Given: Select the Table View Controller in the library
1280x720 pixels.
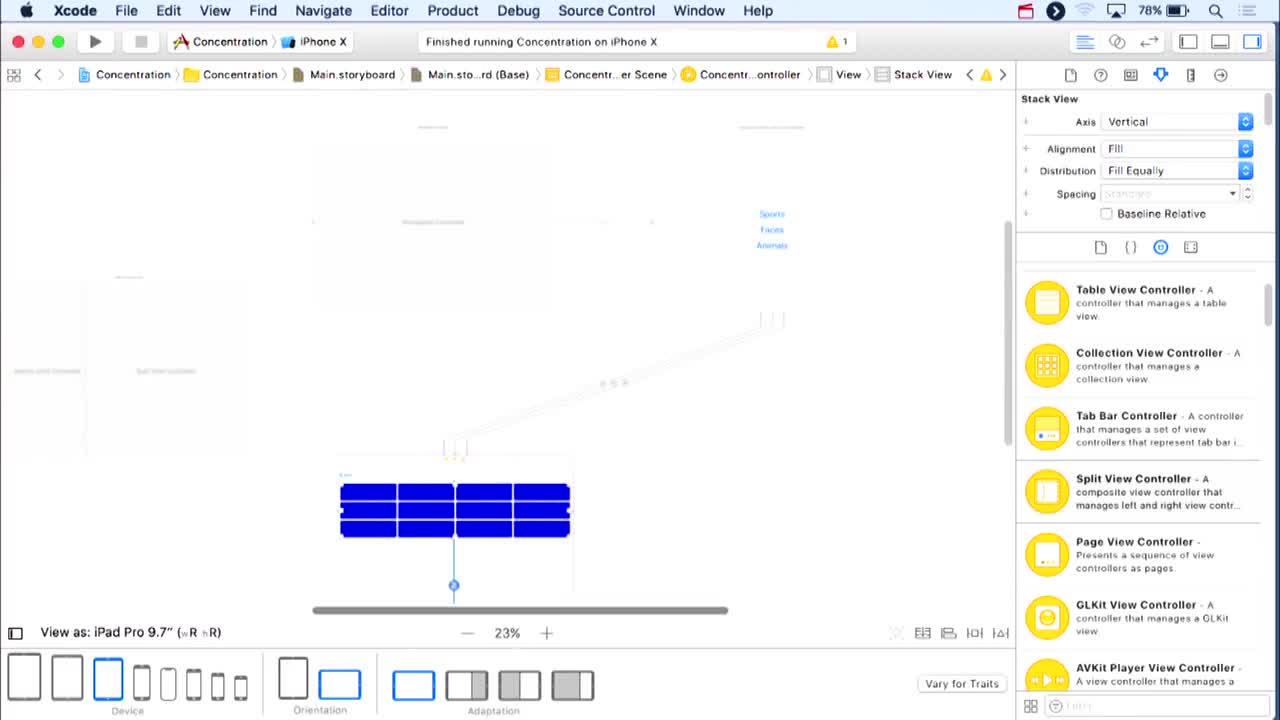Looking at the screenshot, I should 1140,302.
